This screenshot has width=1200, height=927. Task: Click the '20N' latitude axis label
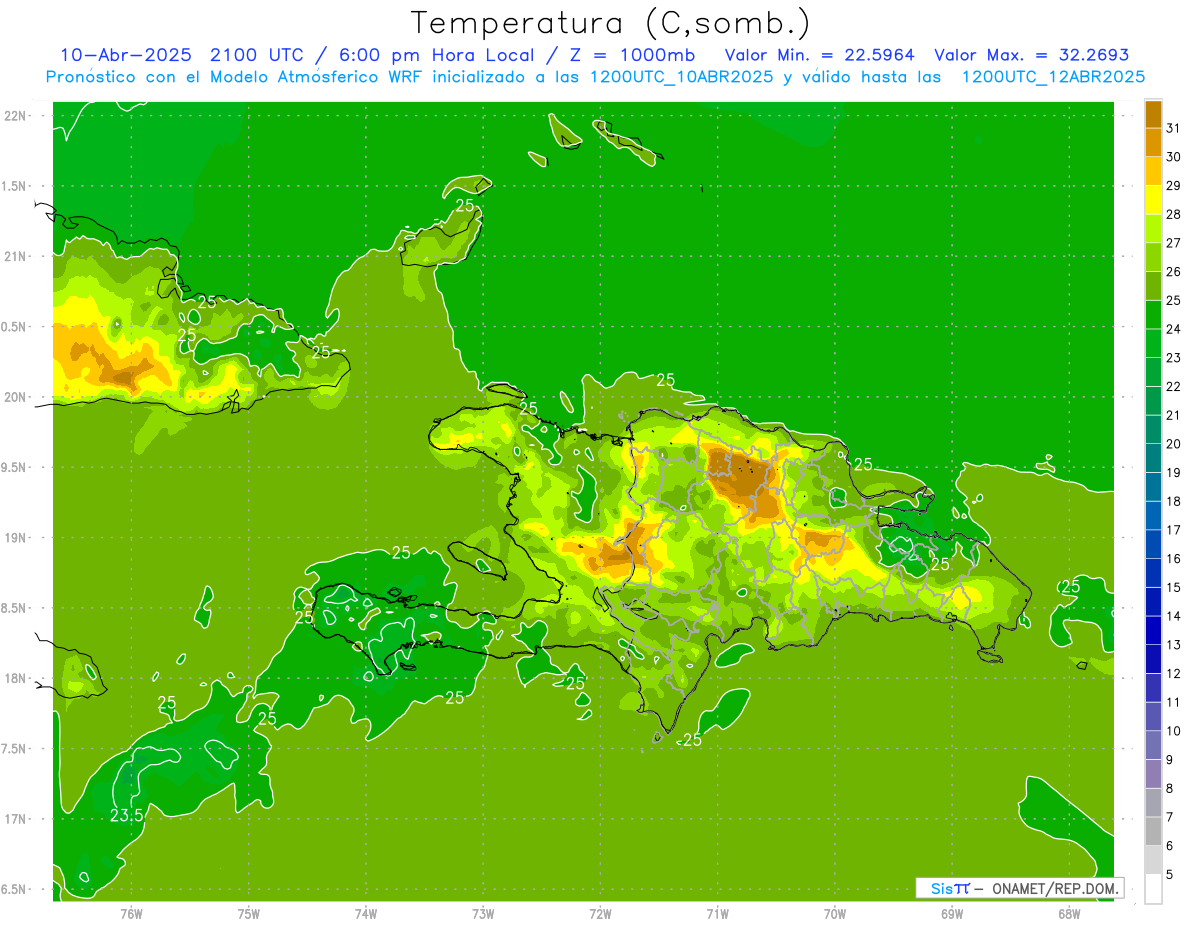tap(16, 397)
